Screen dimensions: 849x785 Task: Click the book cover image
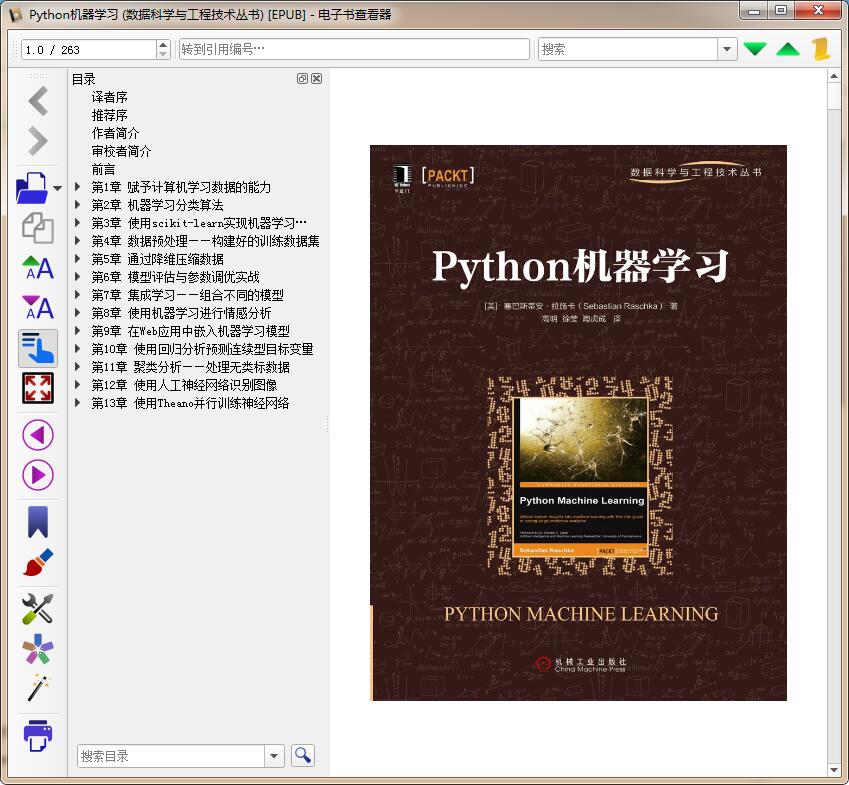point(578,422)
